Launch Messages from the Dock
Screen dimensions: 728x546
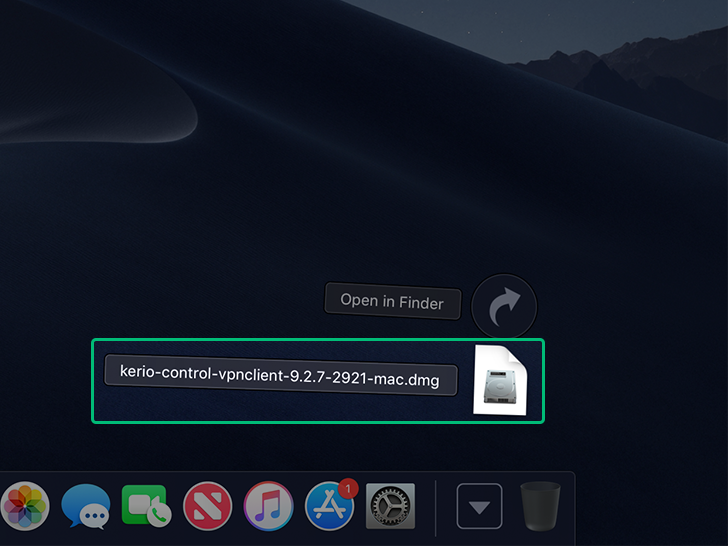[x=86, y=506]
